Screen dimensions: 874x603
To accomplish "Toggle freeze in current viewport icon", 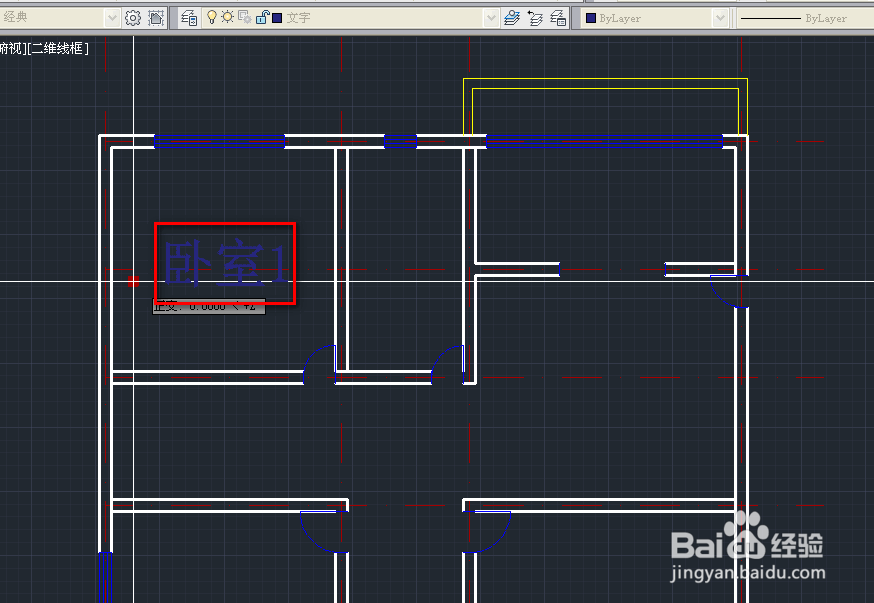I will [245, 18].
